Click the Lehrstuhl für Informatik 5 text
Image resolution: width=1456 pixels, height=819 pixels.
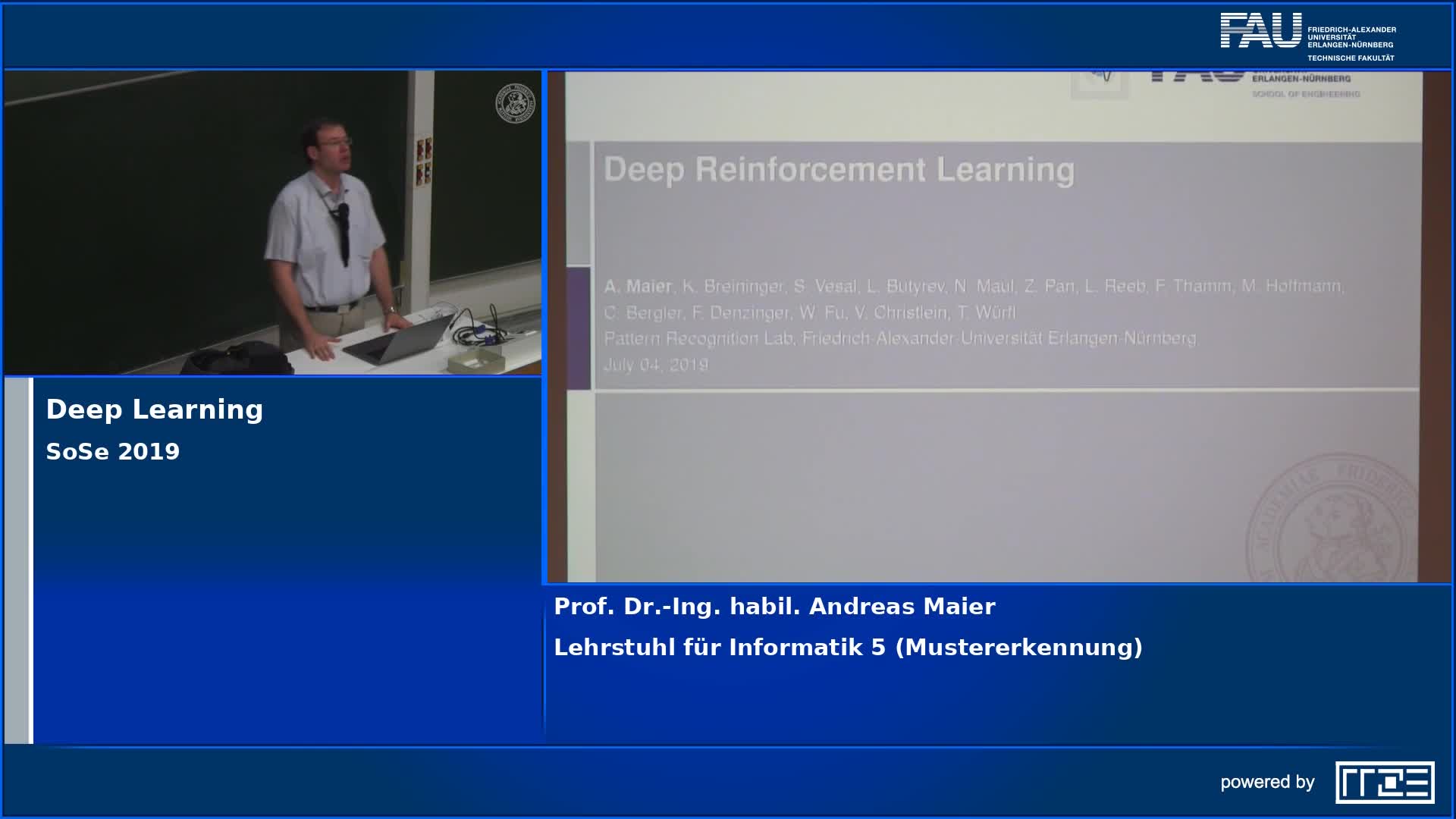tap(848, 648)
